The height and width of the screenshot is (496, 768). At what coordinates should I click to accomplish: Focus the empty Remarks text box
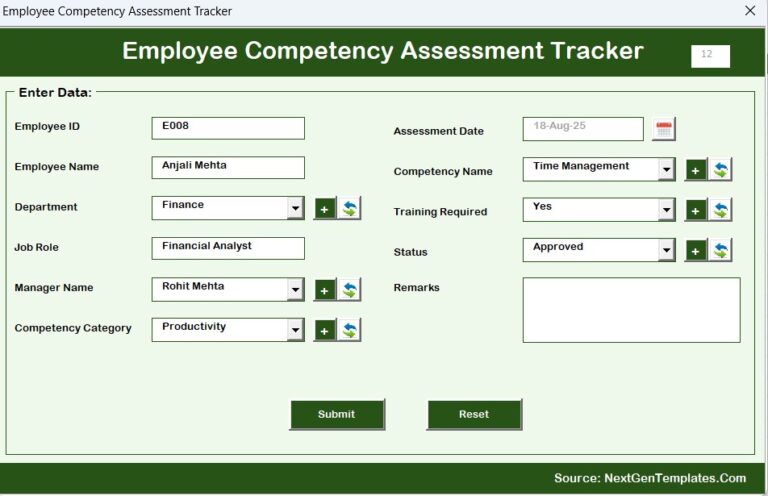click(x=631, y=310)
